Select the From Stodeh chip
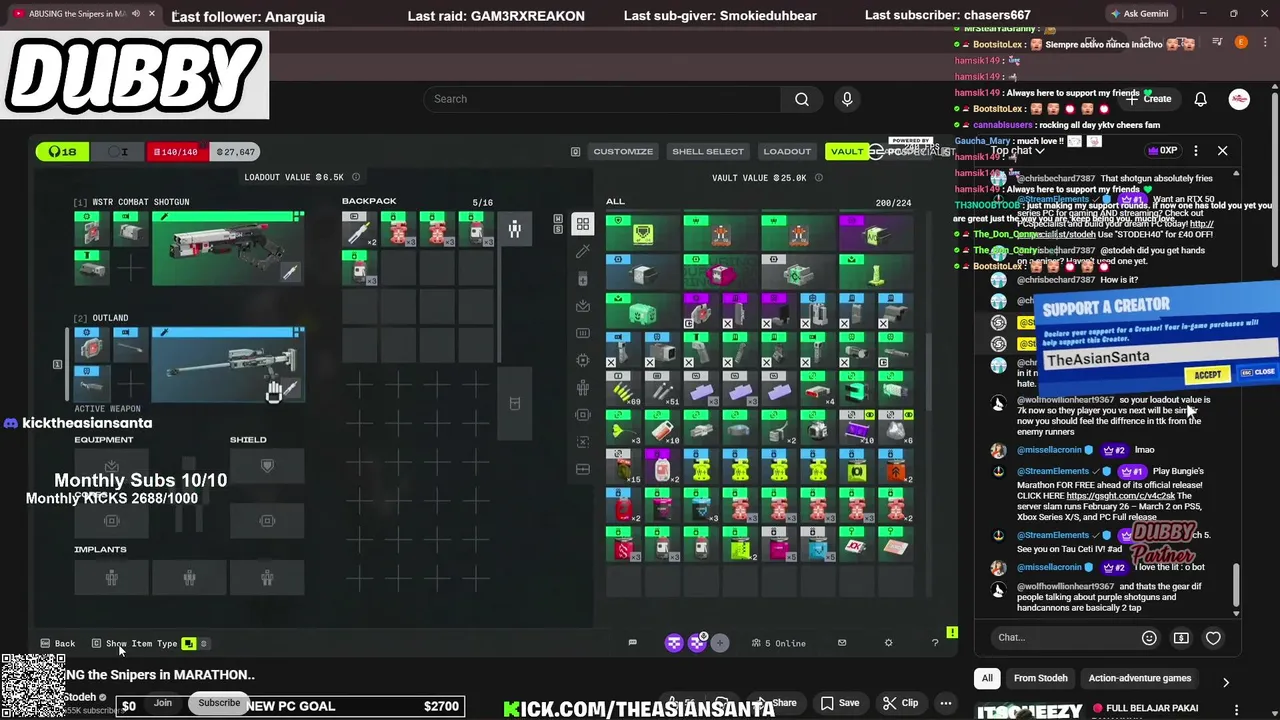The height and width of the screenshot is (720, 1280). coord(1041,678)
